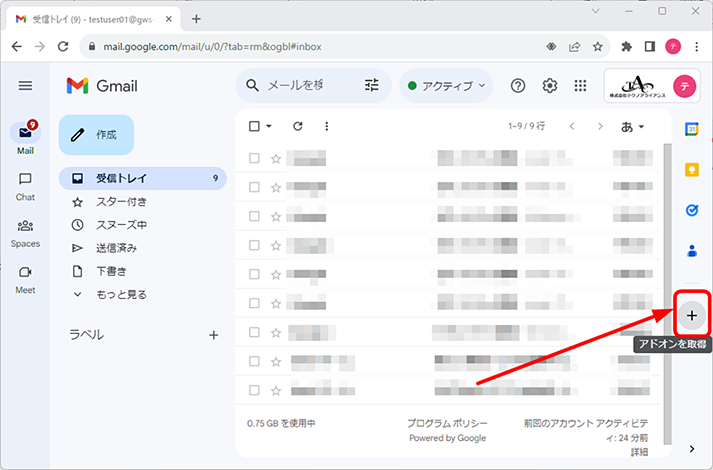Star the first email
Viewport: 713px width, 470px height.
tap(276, 158)
